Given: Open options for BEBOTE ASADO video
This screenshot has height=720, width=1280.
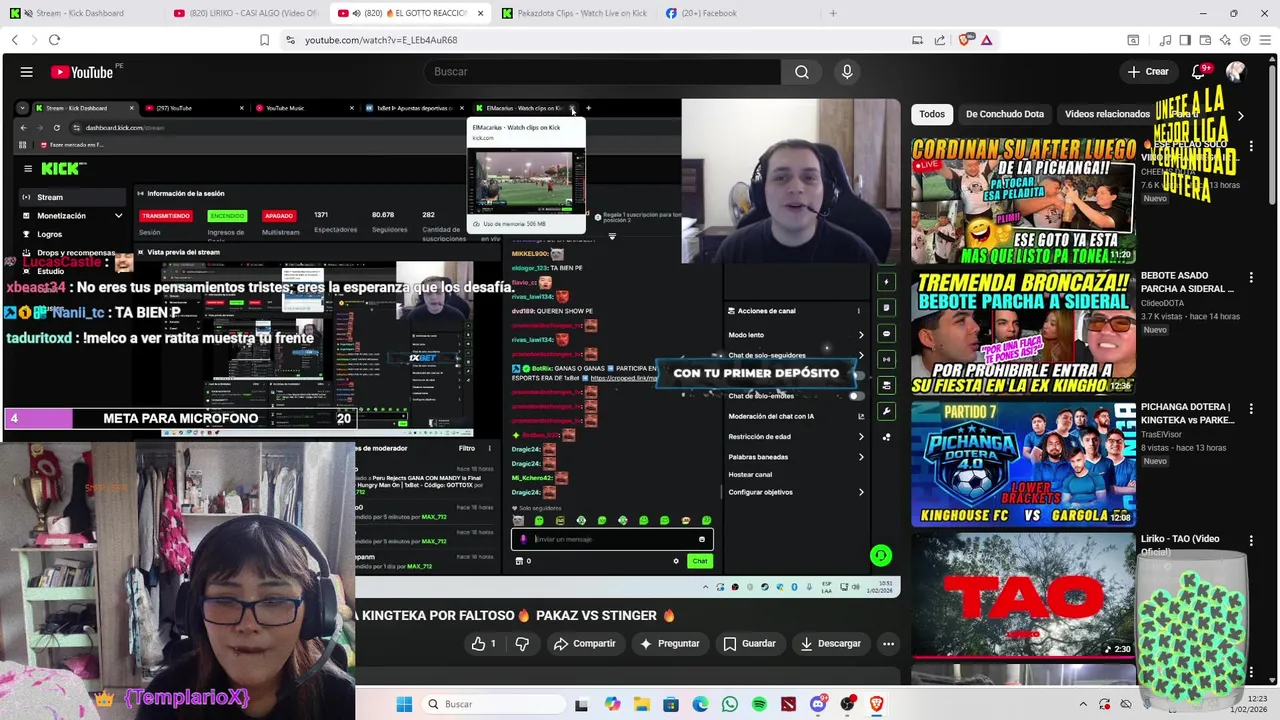Looking at the screenshot, I should point(1251,277).
